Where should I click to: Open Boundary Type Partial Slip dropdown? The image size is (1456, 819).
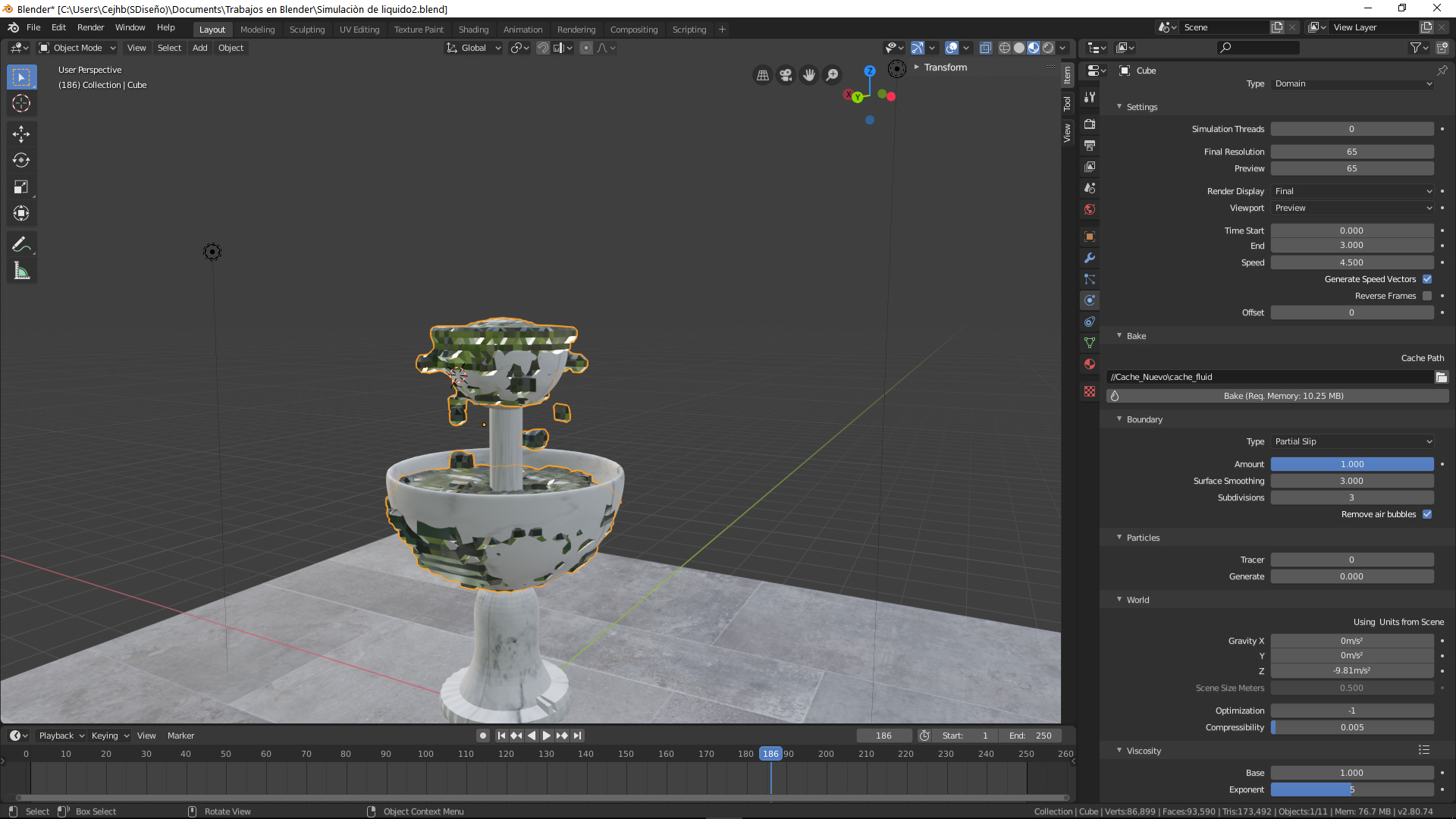tap(1352, 441)
